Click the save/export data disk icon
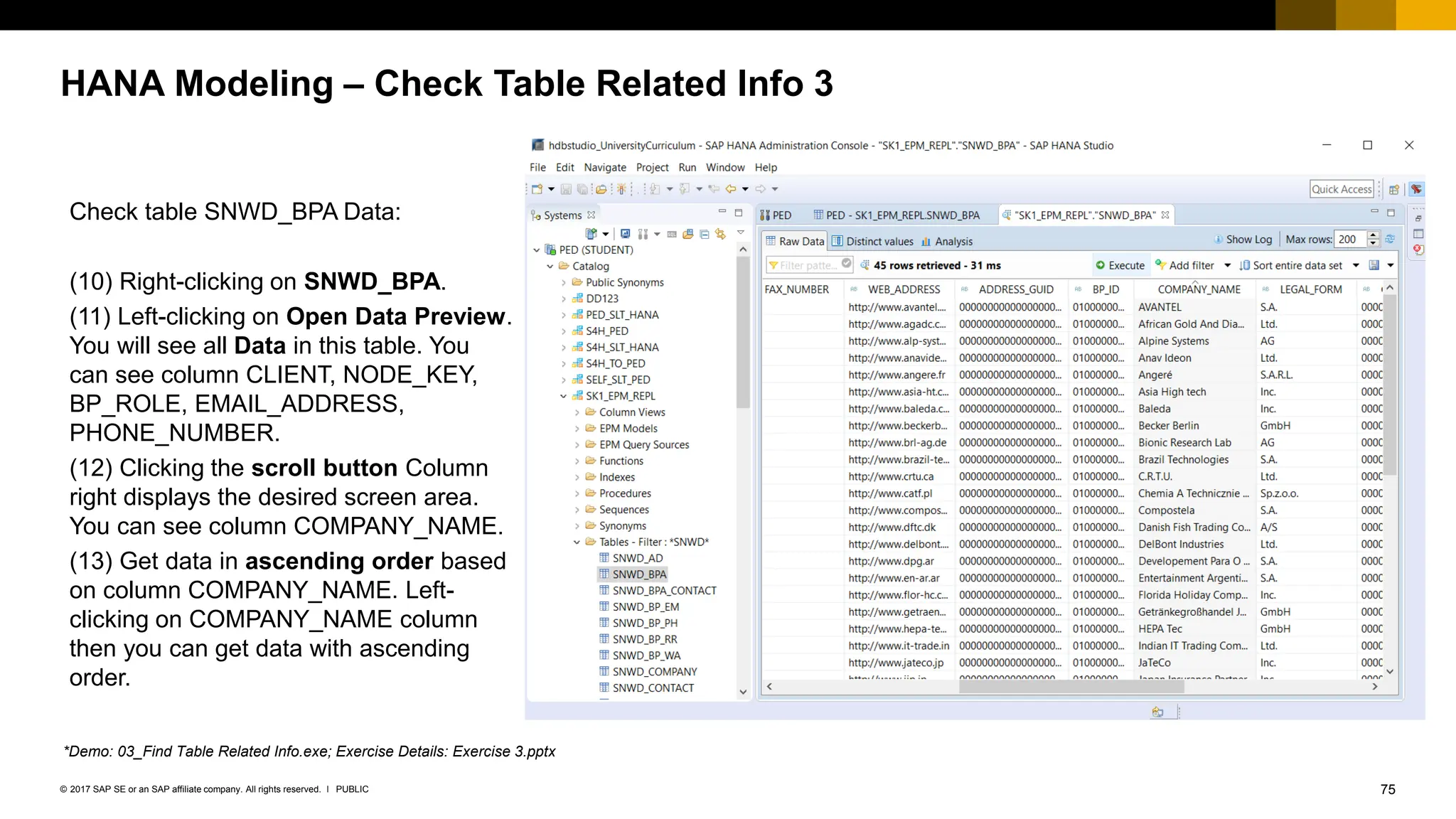 pos(1374,265)
